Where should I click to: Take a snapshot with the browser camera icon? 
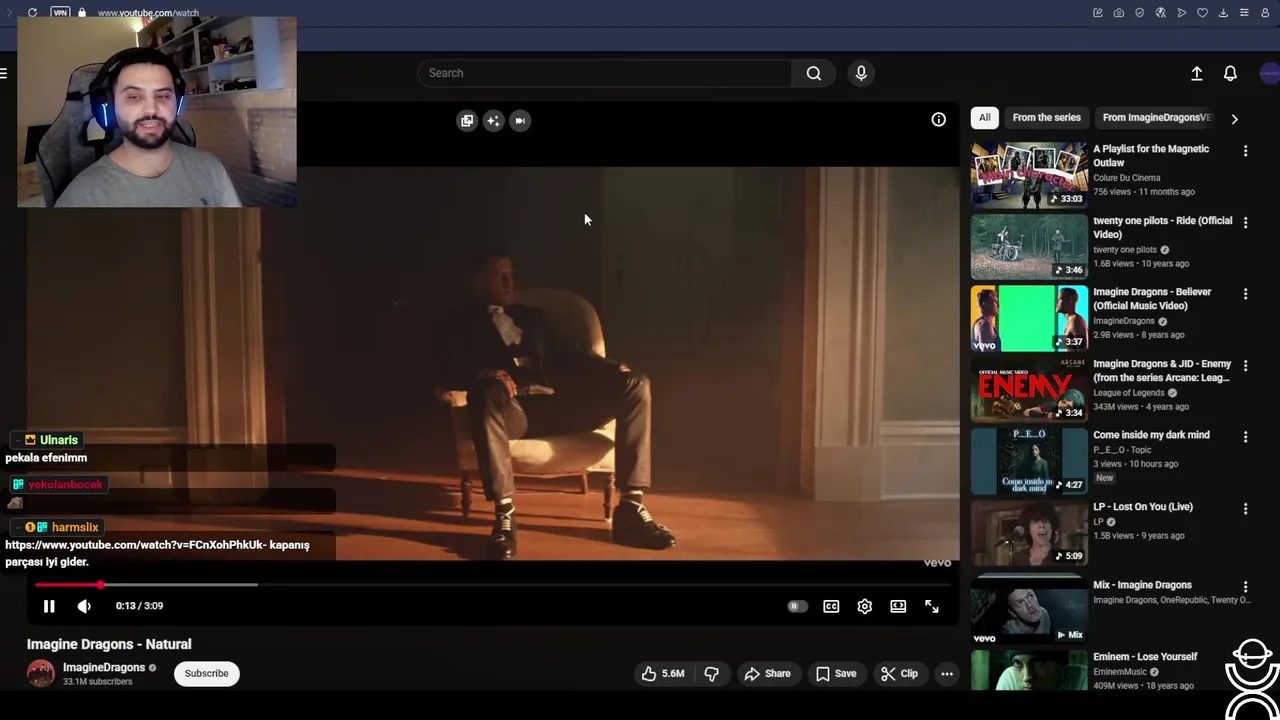(1118, 13)
